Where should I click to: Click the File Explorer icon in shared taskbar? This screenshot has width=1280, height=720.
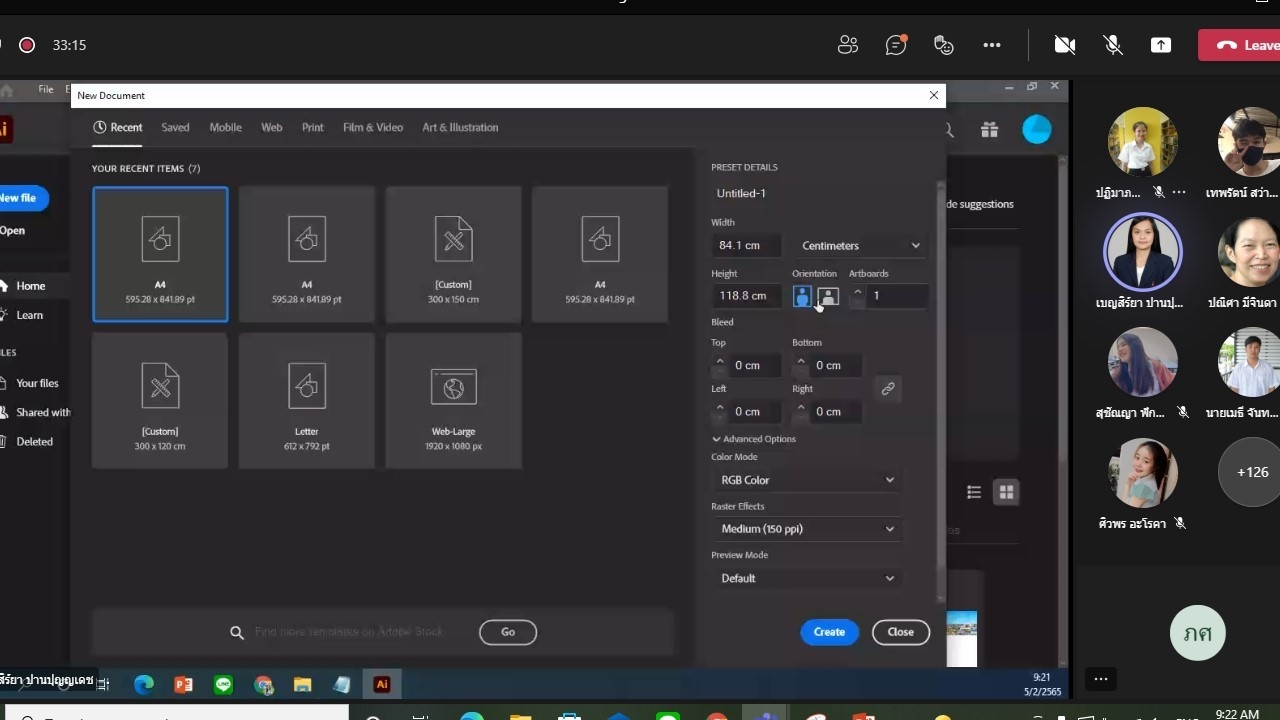[x=302, y=685]
